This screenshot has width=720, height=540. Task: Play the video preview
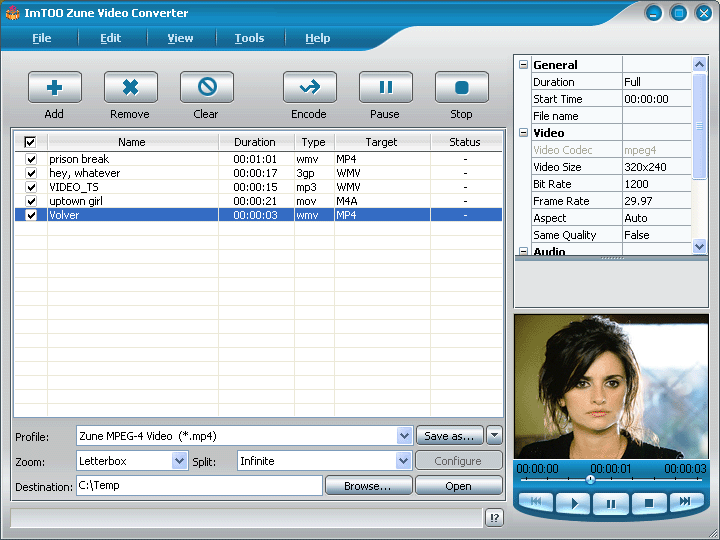[x=573, y=503]
